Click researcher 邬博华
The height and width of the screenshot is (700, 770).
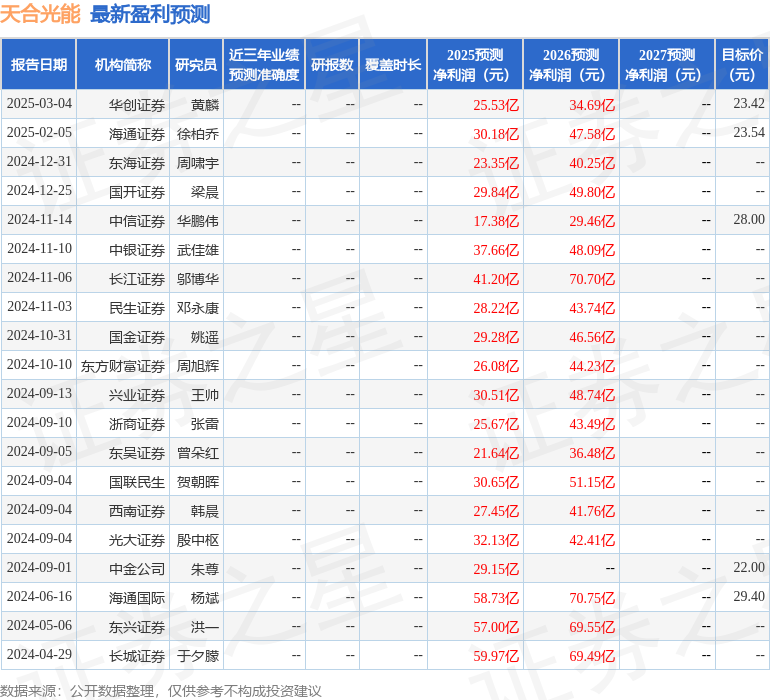point(198,279)
